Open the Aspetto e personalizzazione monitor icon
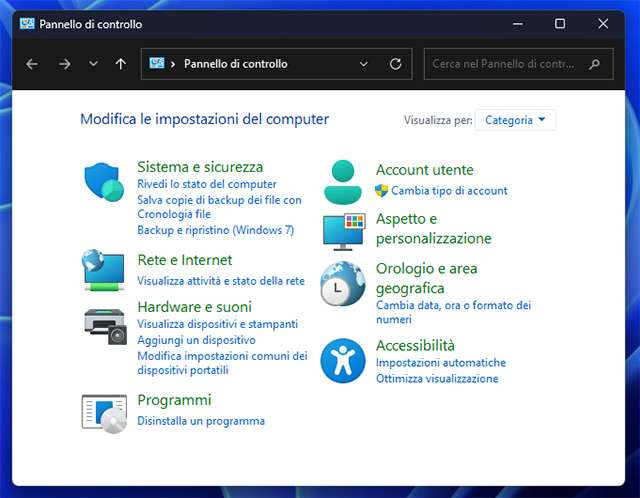Image resolution: width=640 pixels, height=498 pixels. click(x=343, y=231)
